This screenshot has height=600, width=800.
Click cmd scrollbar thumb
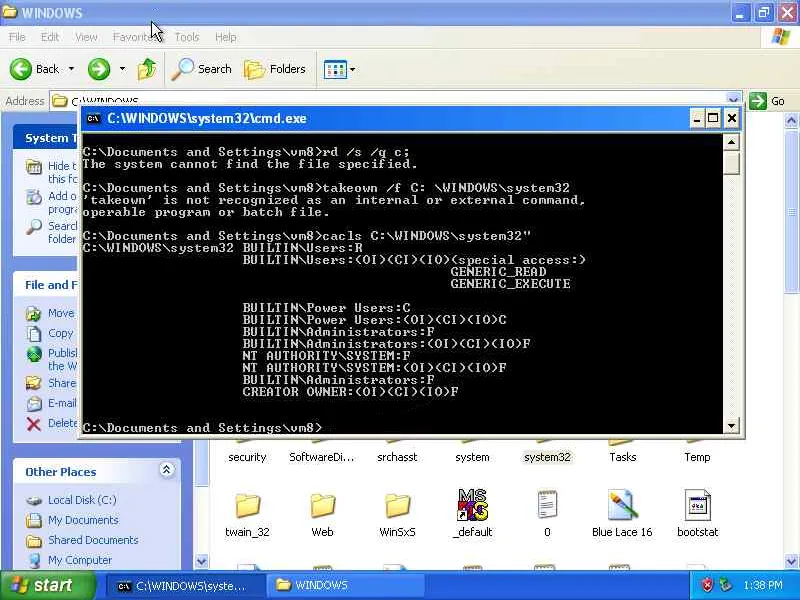[x=731, y=162]
